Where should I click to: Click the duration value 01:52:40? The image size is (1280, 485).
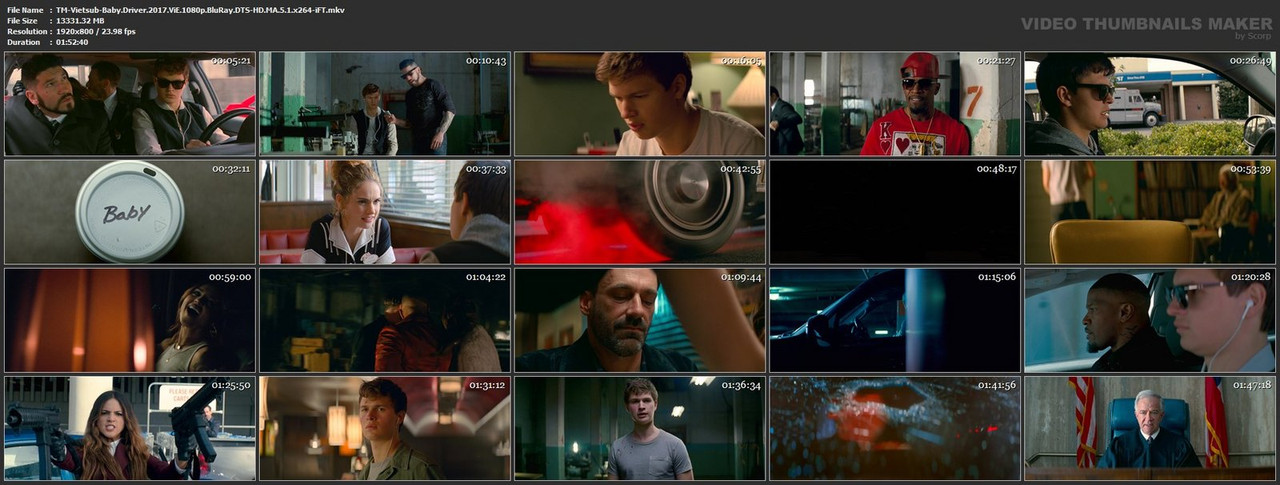[72, 42]
